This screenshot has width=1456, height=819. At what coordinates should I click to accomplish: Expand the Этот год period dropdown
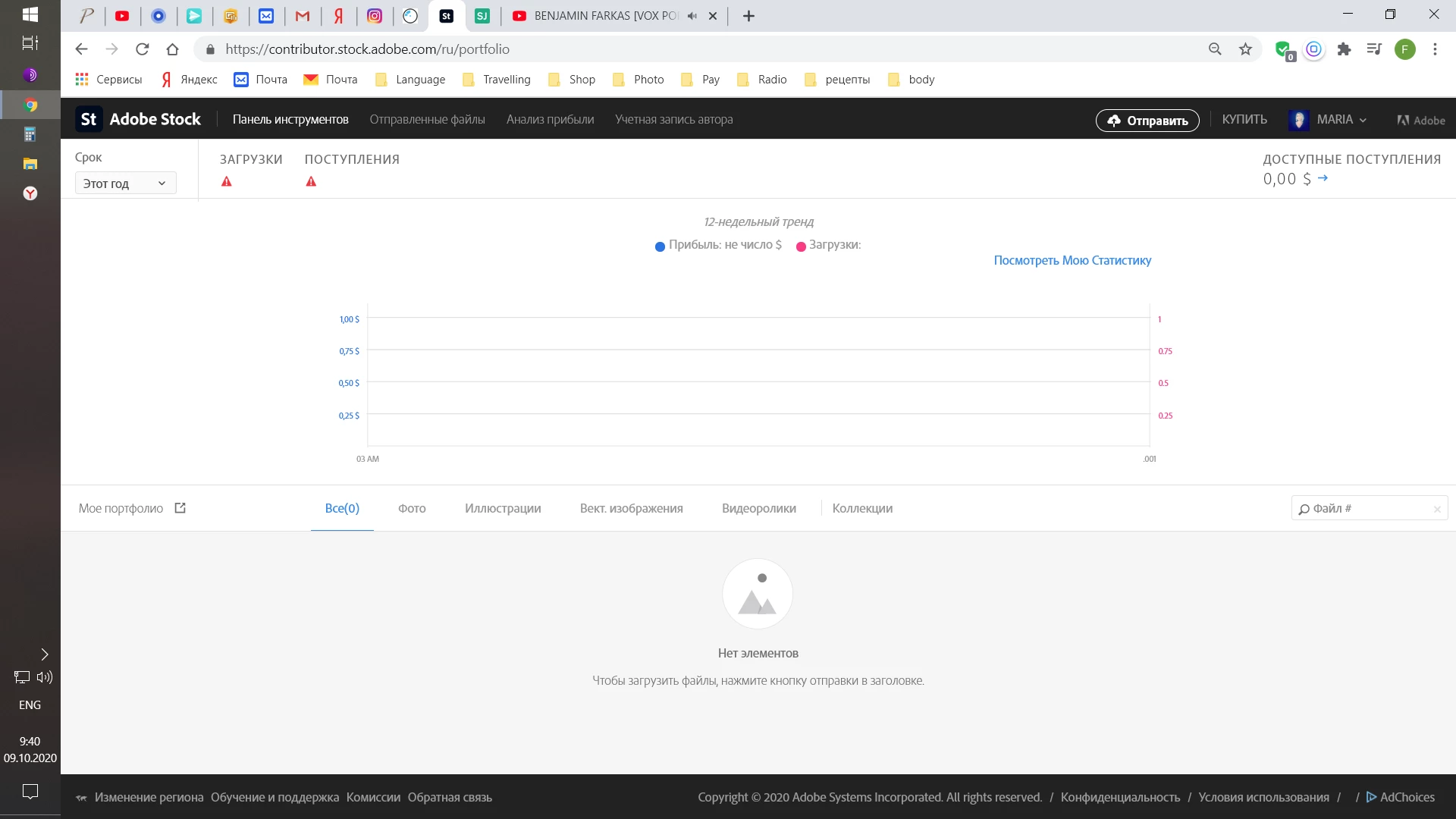125,184
